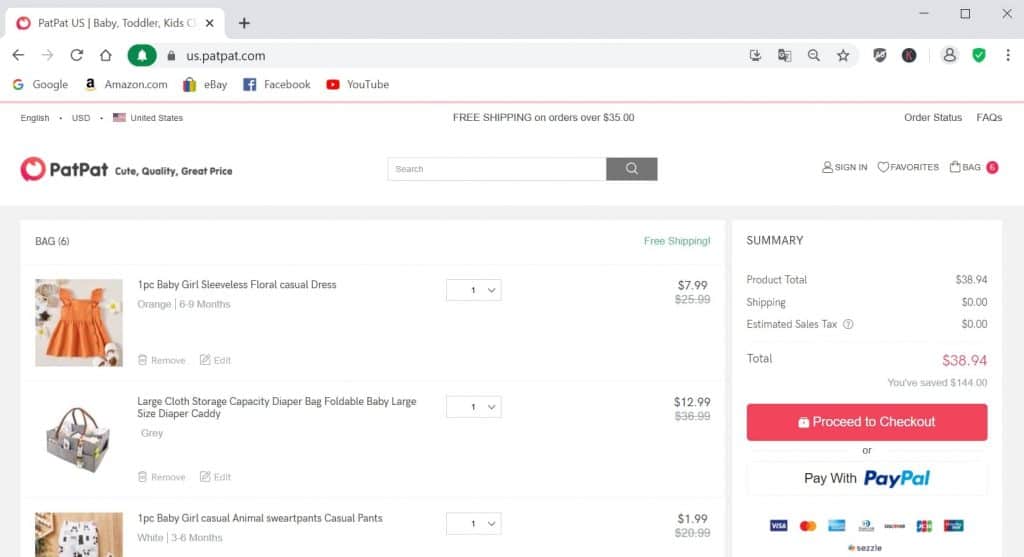Edit the Diaper Caddy item

pos(215,477)
